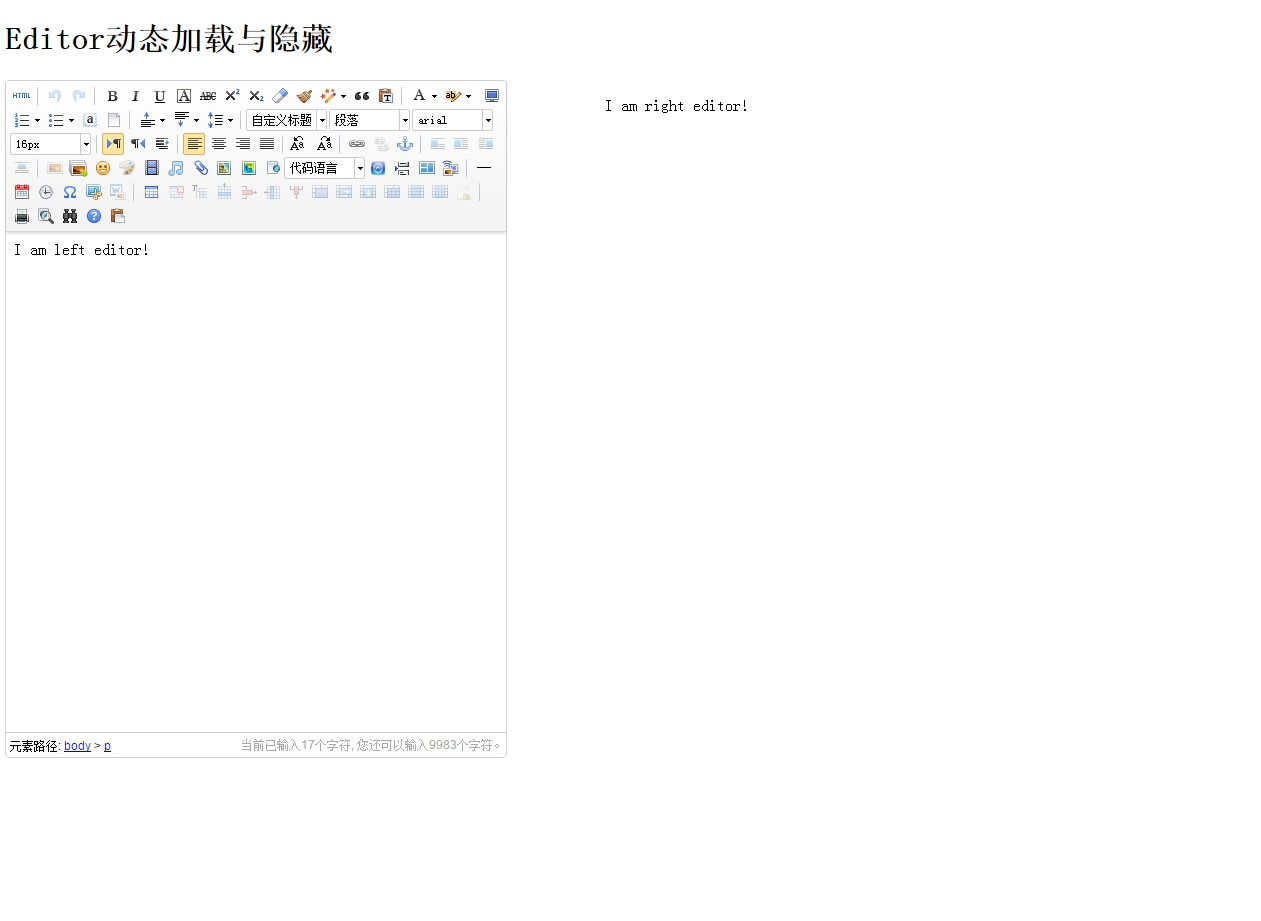This screenshot has width=1261, height=921.
Task: Click the print icon
Action: pyautogui.click(x=22, y=216)
